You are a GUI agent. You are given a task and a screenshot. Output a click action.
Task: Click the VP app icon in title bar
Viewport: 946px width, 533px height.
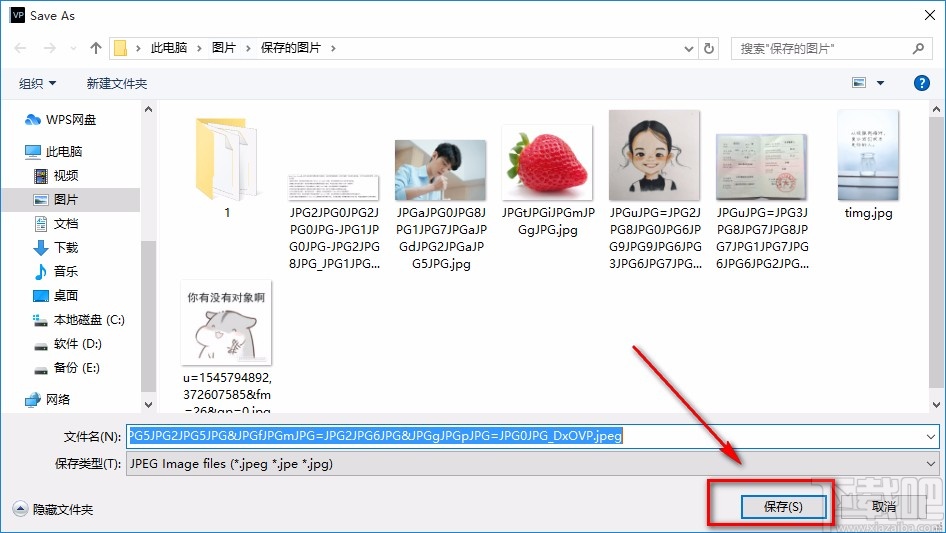click(x=17, y=15)
